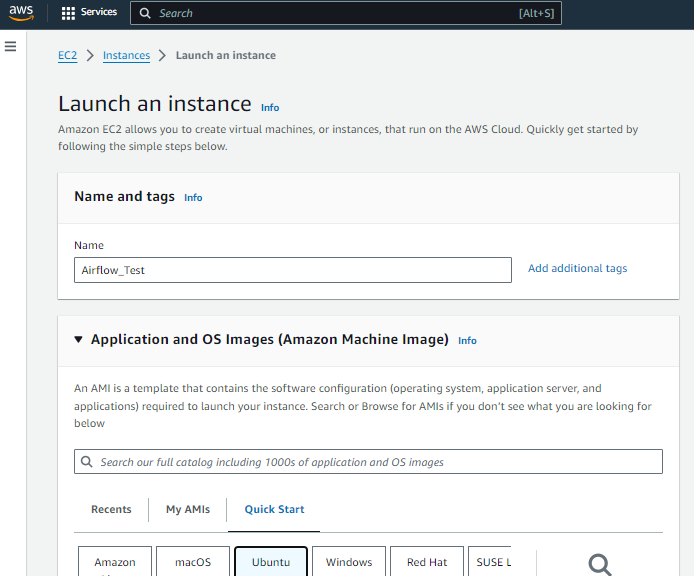This screenshot has width=694, height=576.
Task: Click the Name and tags heading
Action: coord(124,197)
